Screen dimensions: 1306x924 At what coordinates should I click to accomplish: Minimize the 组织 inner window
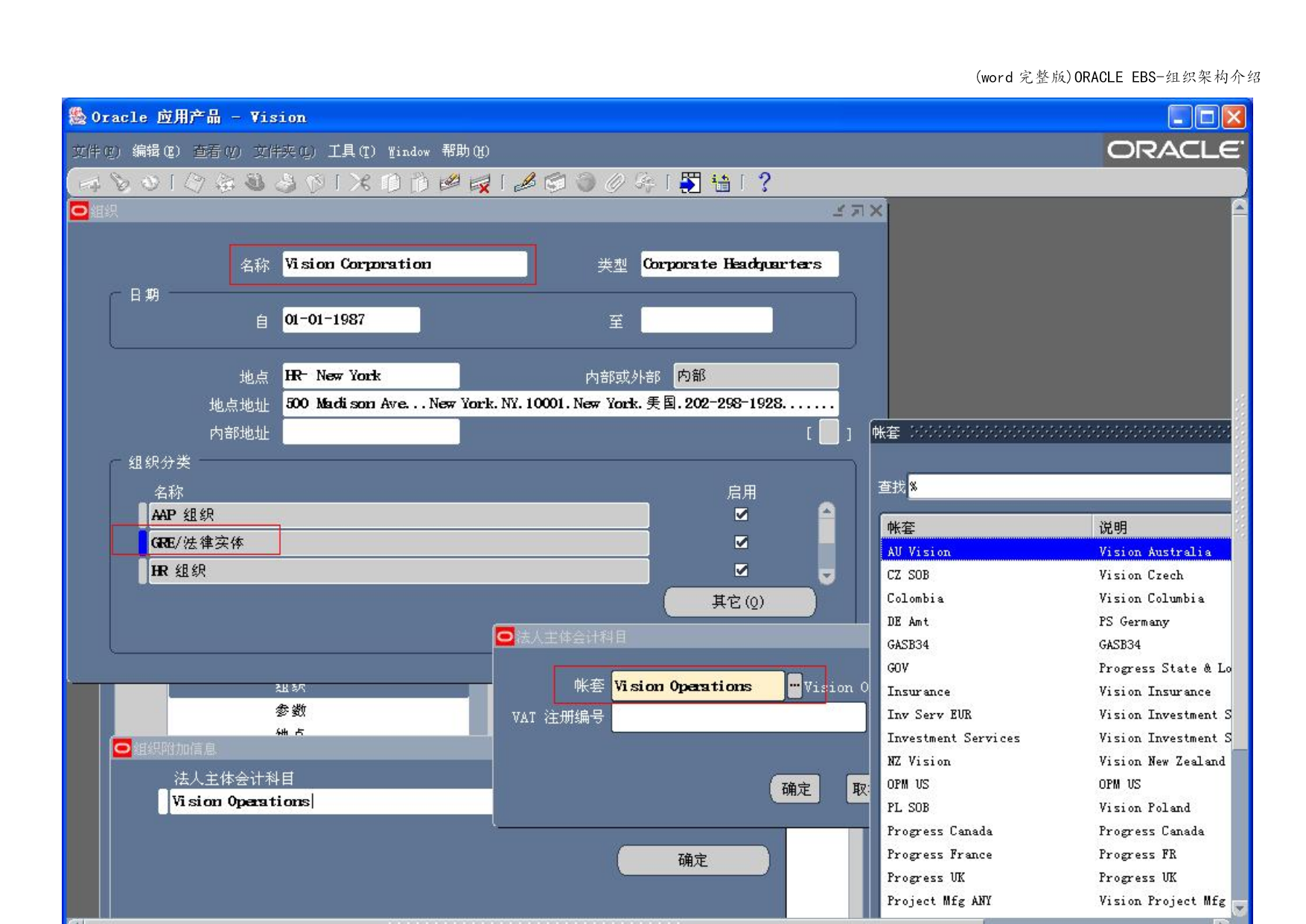[839, 211]
